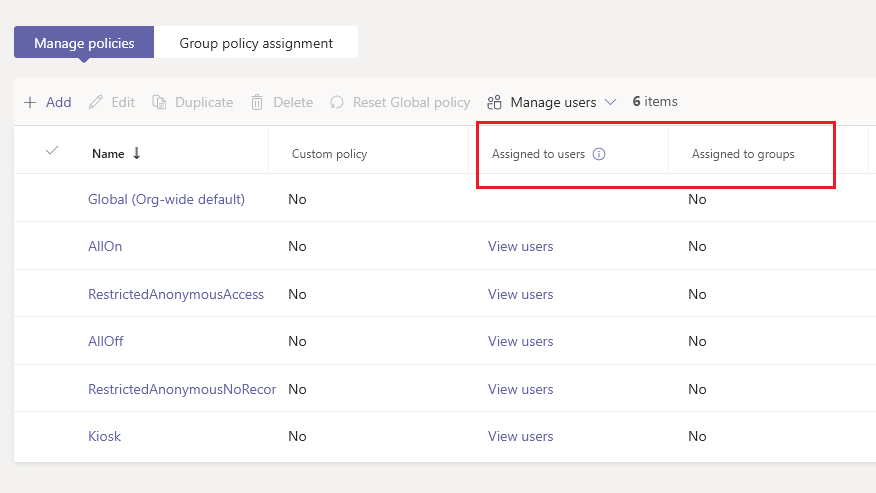The width and height of the screenshot is (876, 493).
Task: Open the RestrictedAnonymousAccess policy
Action: [176, 294]
